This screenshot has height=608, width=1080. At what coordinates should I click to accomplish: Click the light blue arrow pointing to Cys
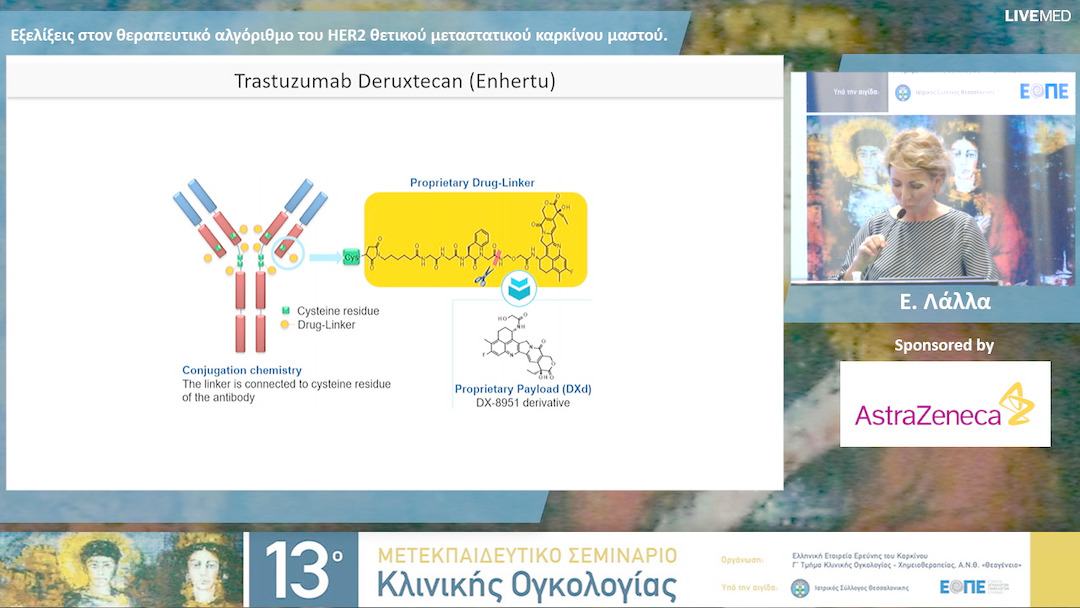[323, 257]
